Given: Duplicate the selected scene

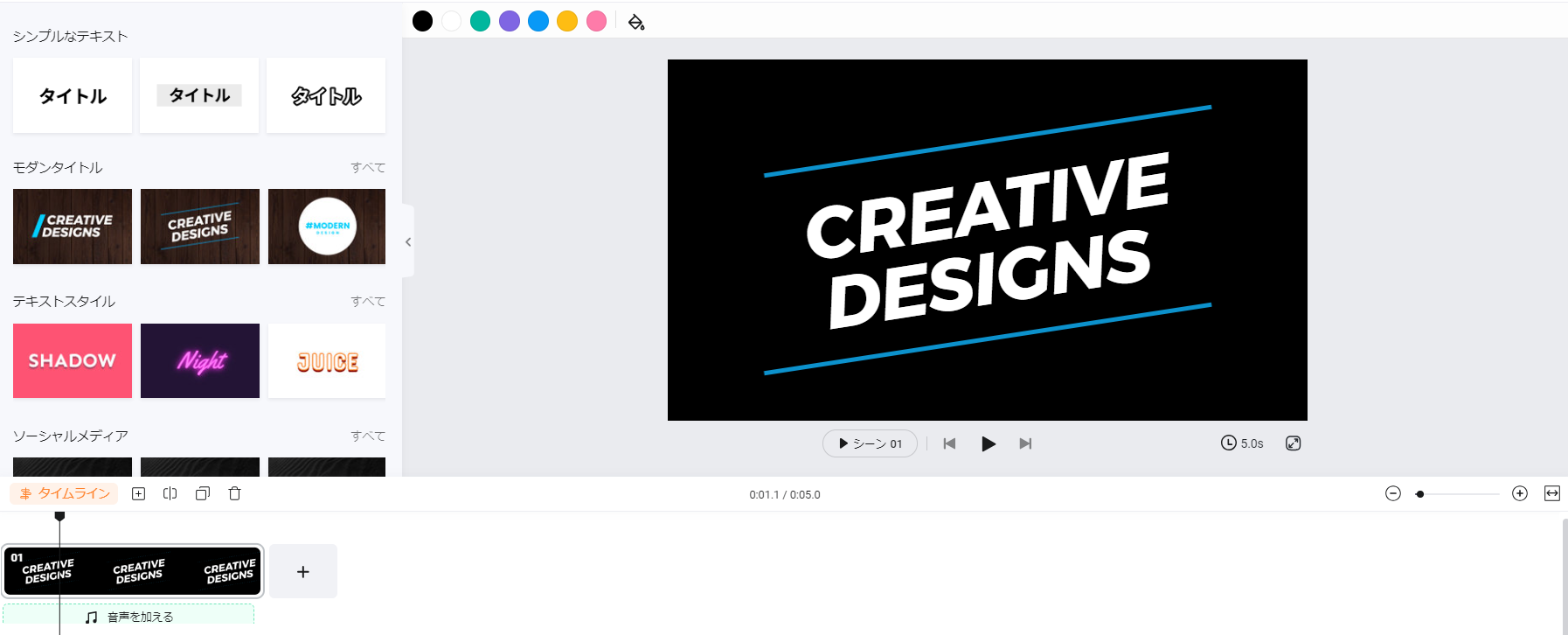Looking at the screenshot, I should point(203,493).
